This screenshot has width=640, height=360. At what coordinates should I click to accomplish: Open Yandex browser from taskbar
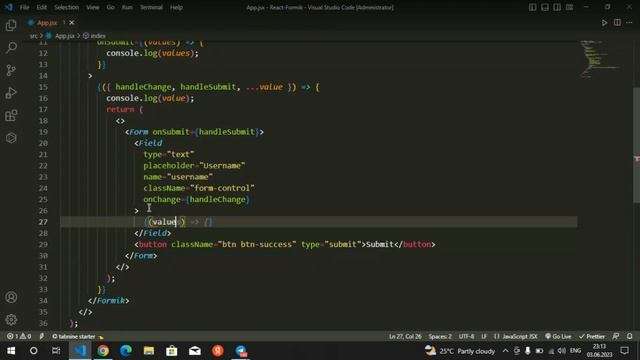point(218,351)
